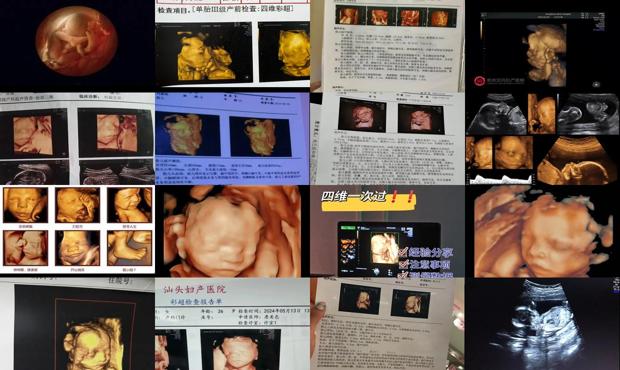Viewport: 620px width, 370px height.
Task: Tick the checkbox next to 注意事项
Action: (x=403, y=263)
